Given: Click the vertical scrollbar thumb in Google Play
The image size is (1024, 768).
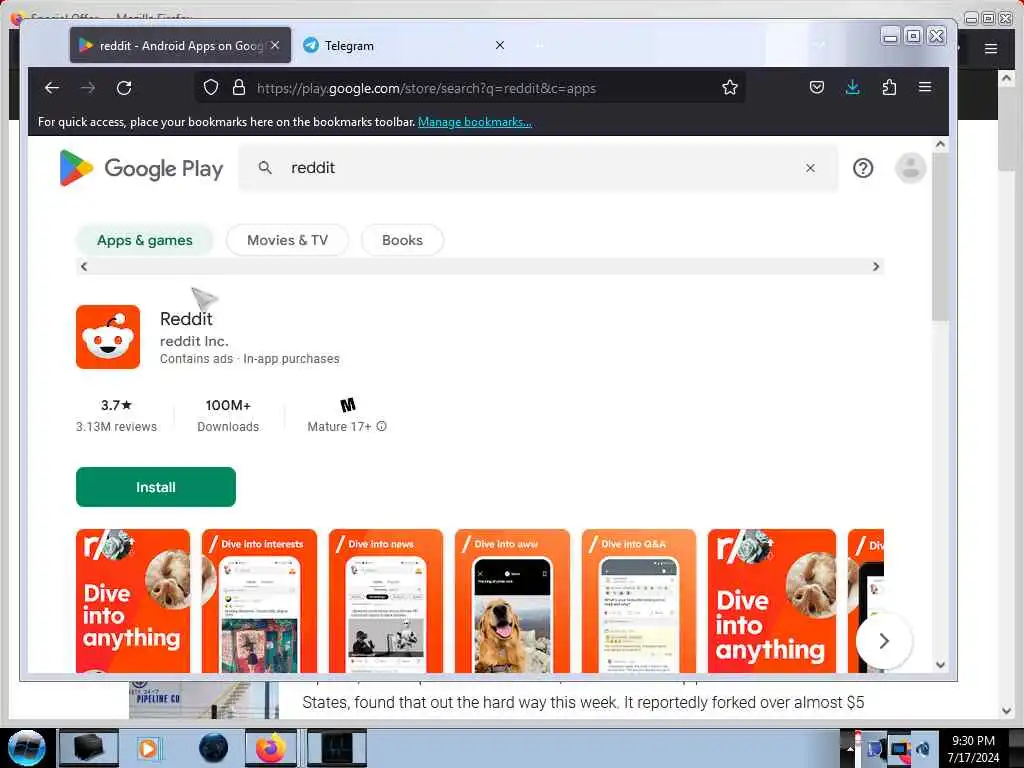Looking at the screenshot, I should click(940, 236).
